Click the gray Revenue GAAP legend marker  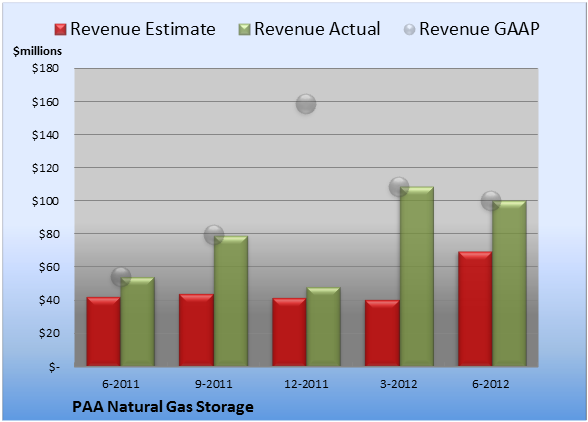click(410, 30)
